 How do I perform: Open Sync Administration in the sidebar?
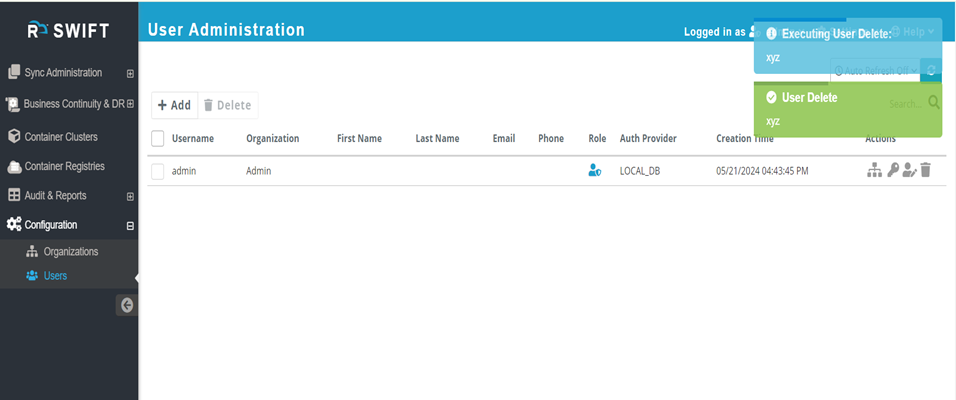(63, 73)
